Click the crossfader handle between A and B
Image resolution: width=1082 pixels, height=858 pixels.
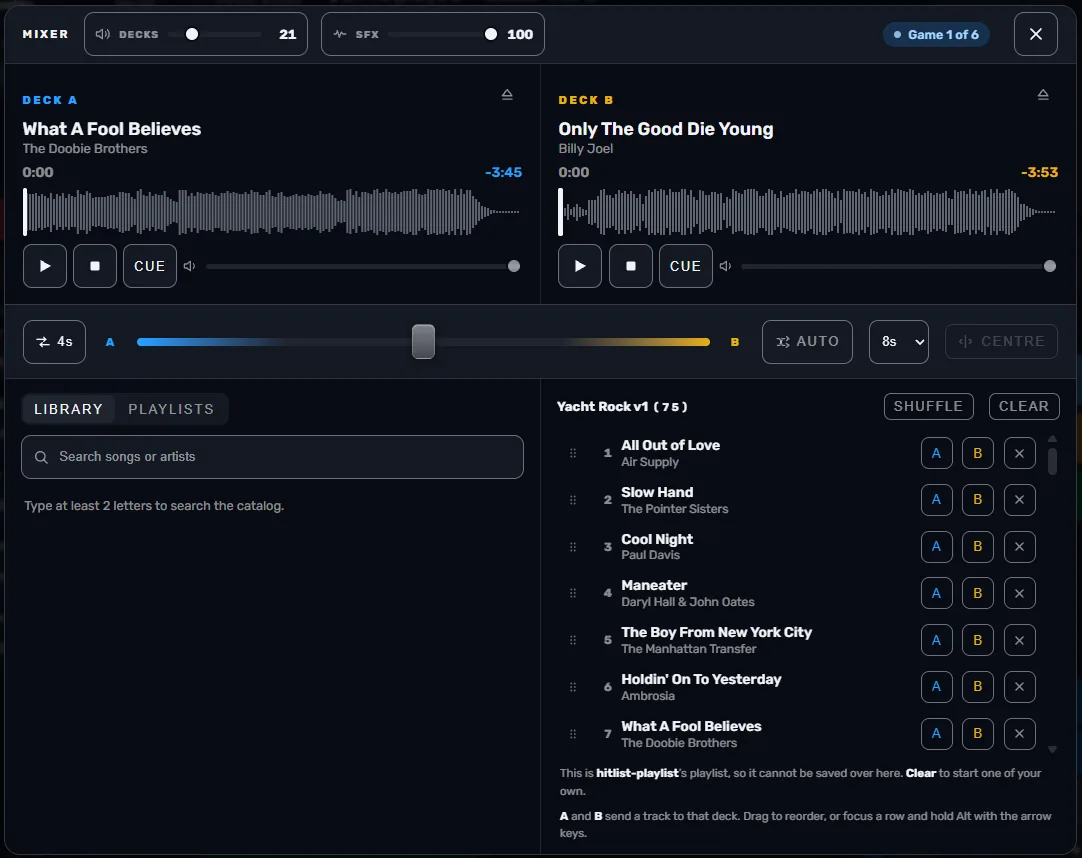424,342
